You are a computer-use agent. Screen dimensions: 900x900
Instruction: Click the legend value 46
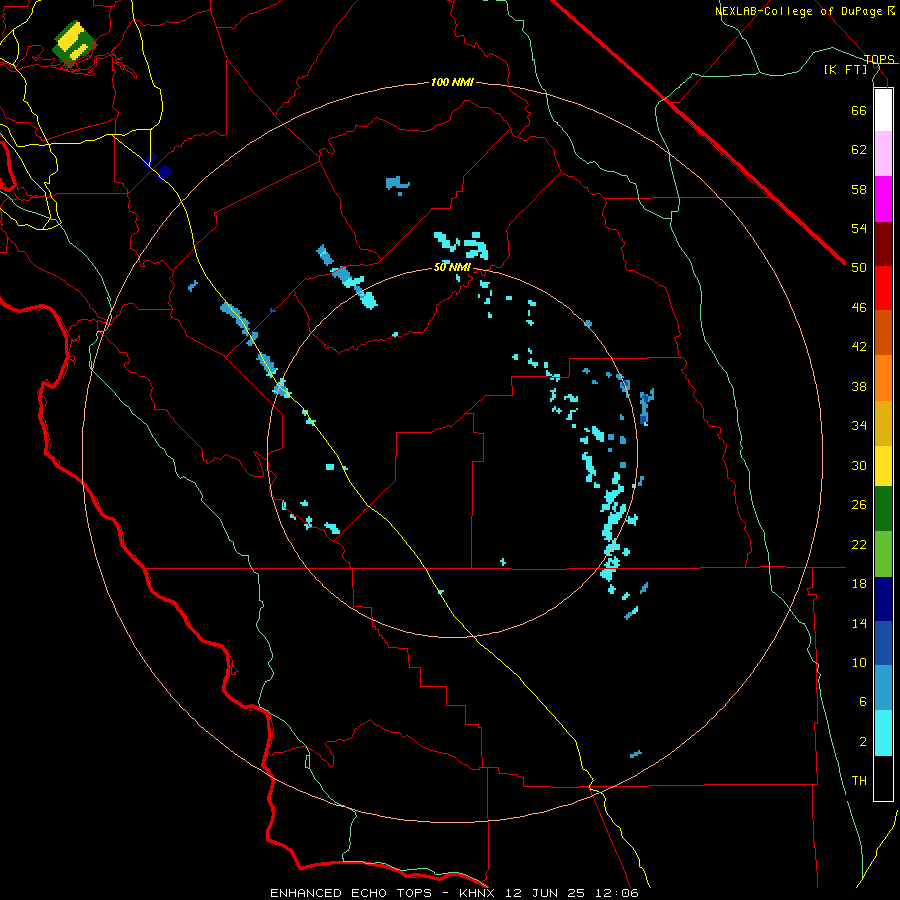(x=859, y=308)
